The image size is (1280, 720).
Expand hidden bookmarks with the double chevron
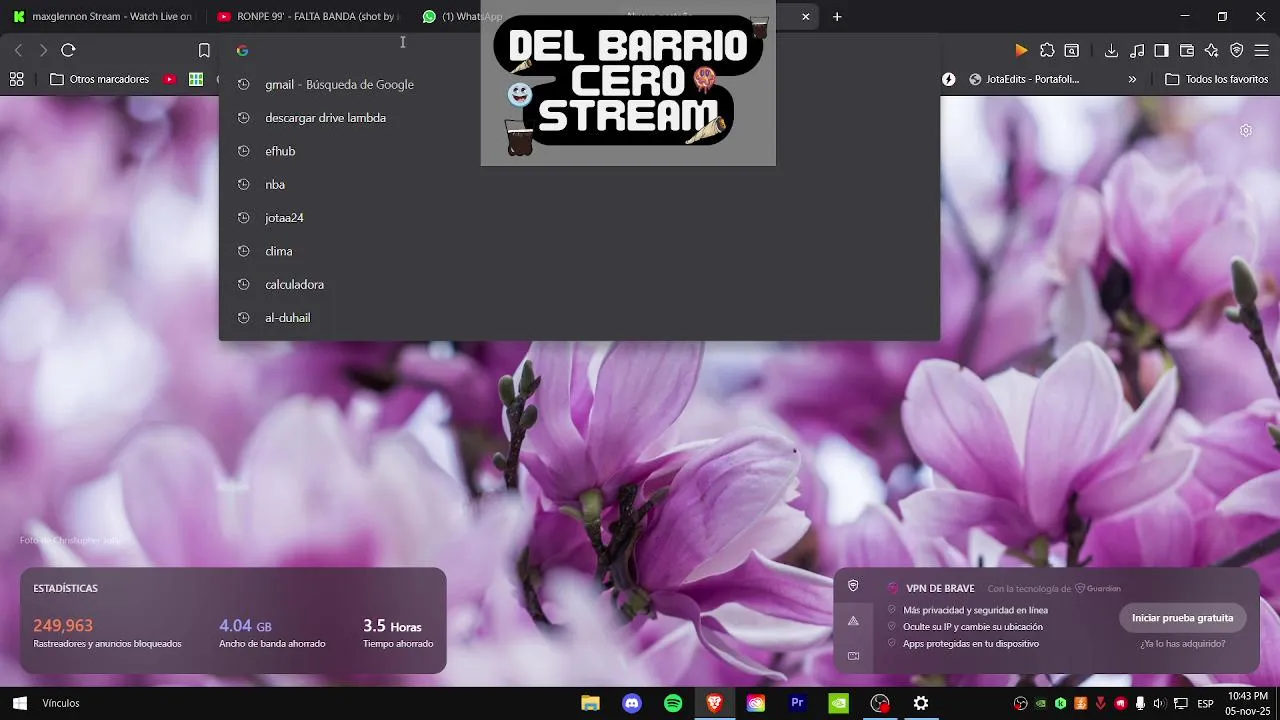pos(1132,79)
